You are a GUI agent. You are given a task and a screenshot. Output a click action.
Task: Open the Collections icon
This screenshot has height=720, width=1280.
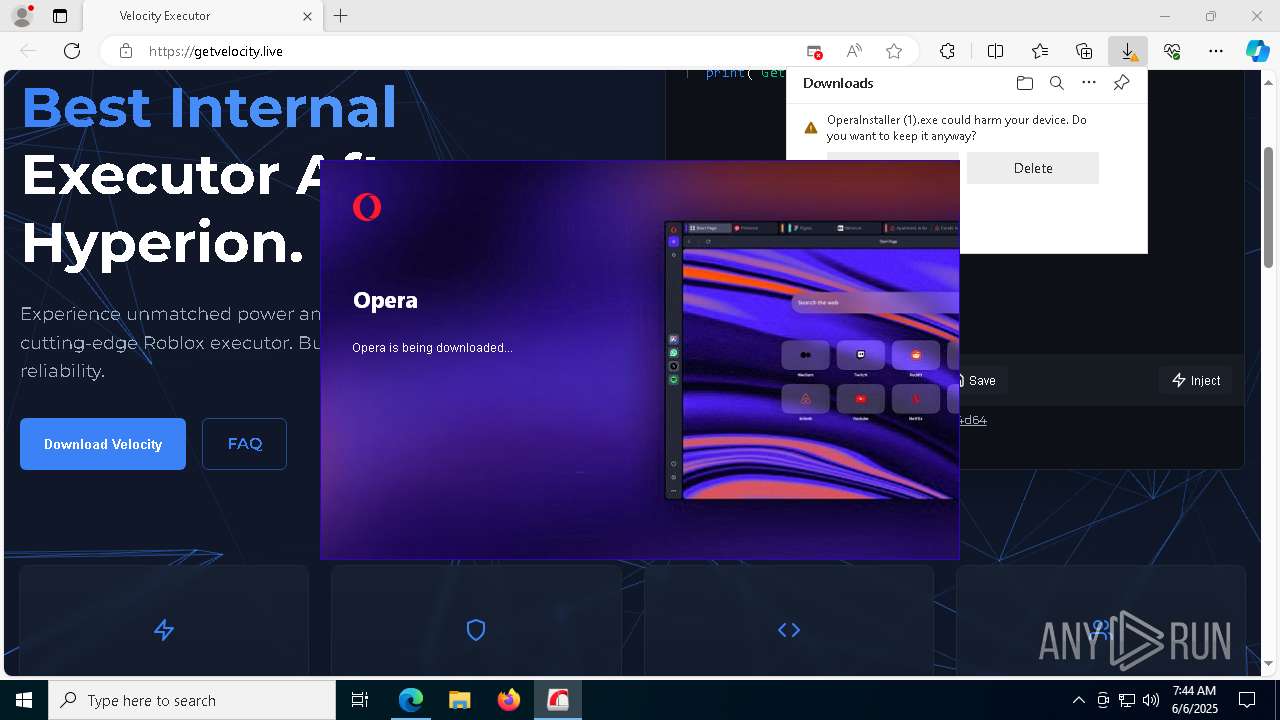[1084, 51]
